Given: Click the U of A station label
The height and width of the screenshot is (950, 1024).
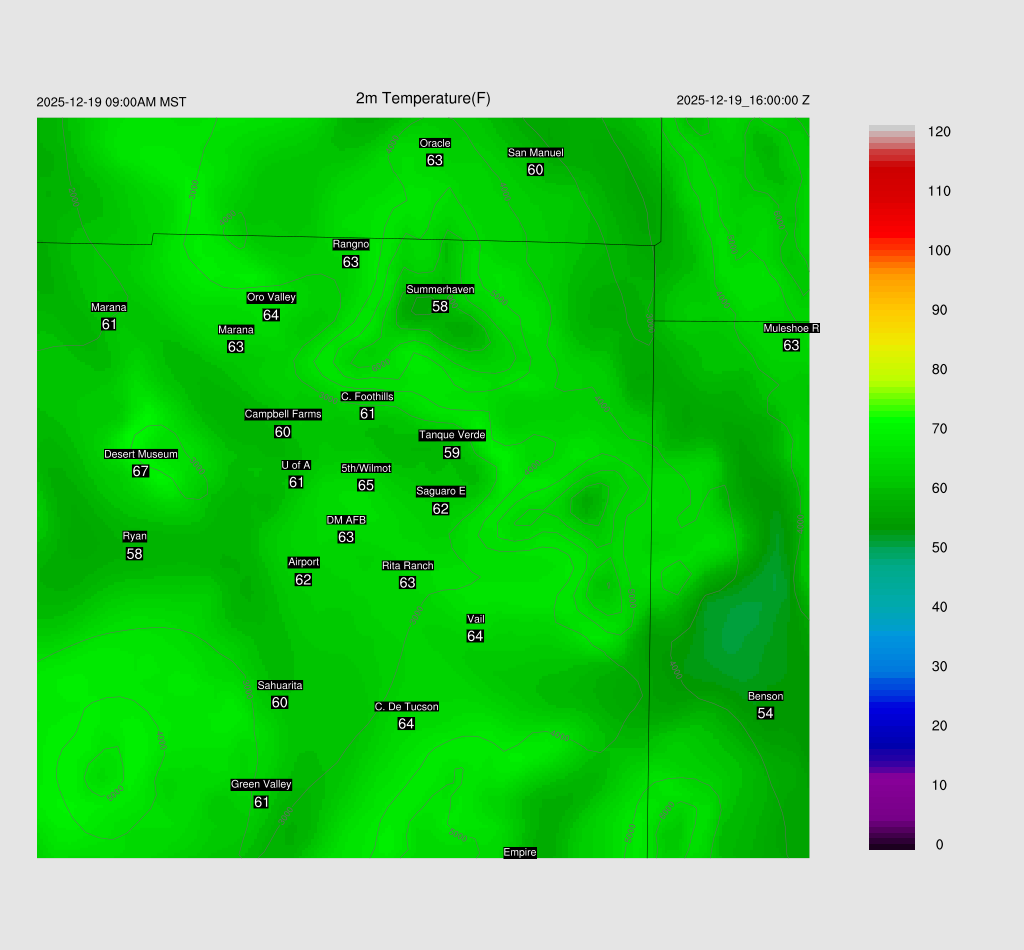Looking at the screenshot, I should click(x=296, y=465).
